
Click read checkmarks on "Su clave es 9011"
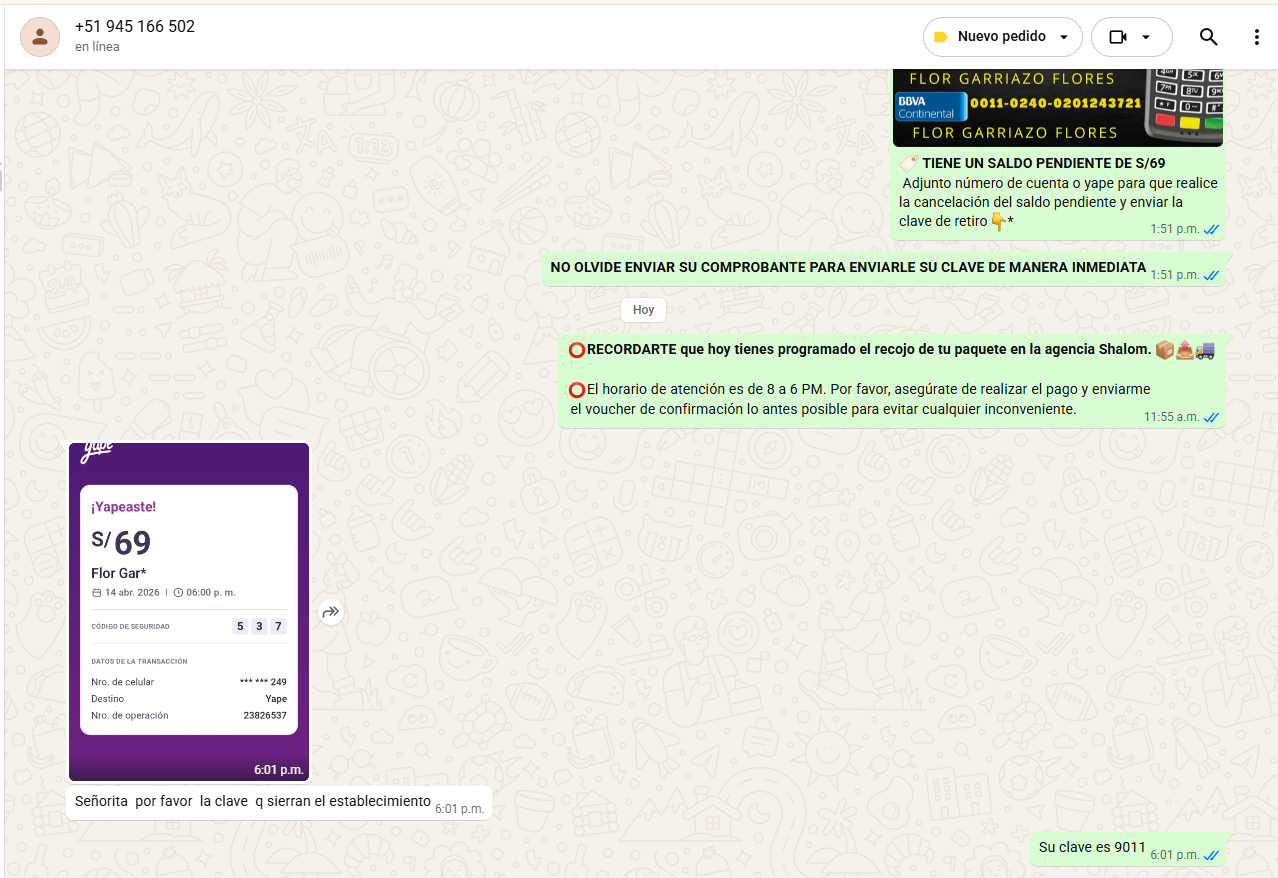click(1211, 855)
